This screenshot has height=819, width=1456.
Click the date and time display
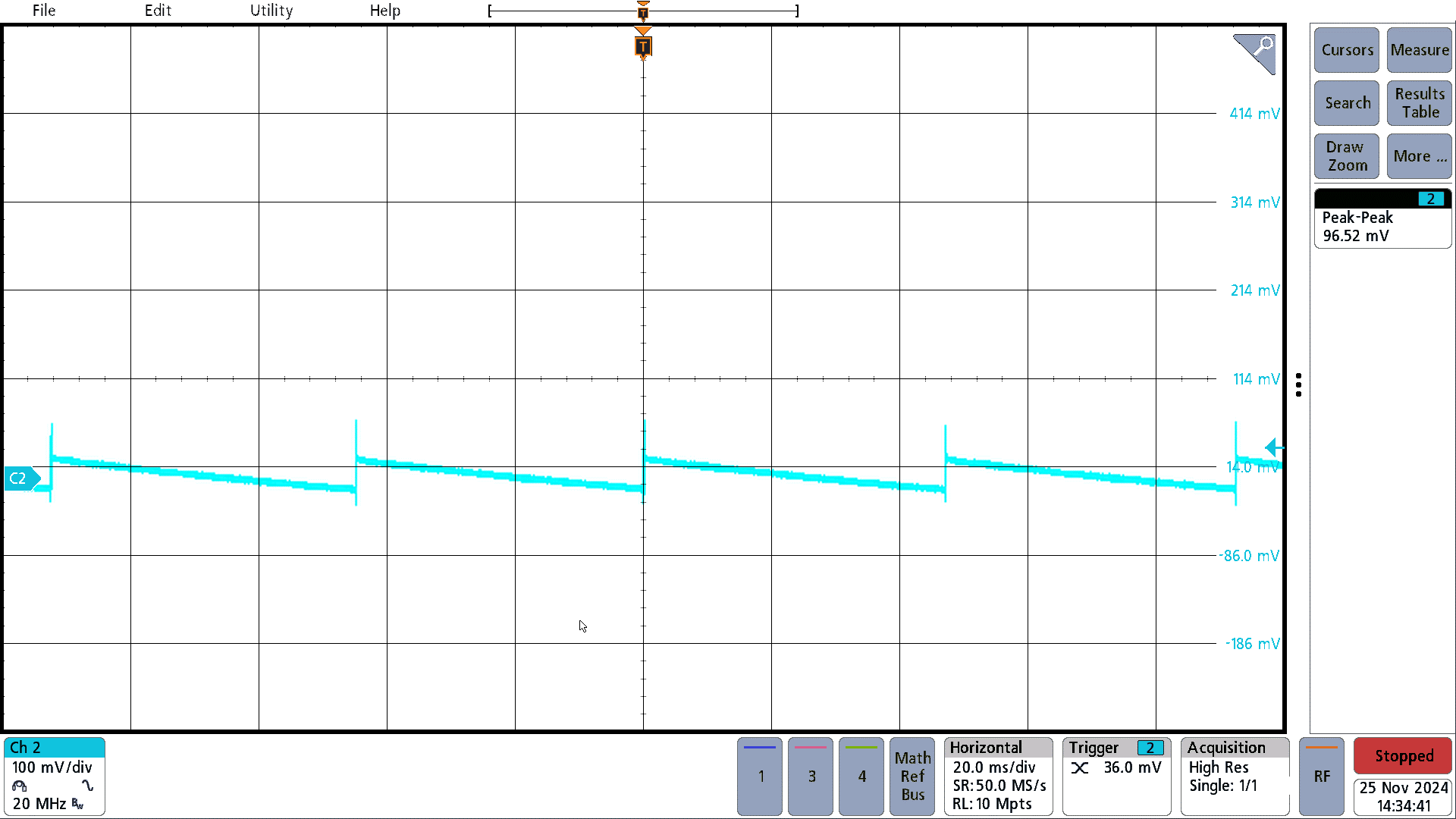click(1403, 797)
